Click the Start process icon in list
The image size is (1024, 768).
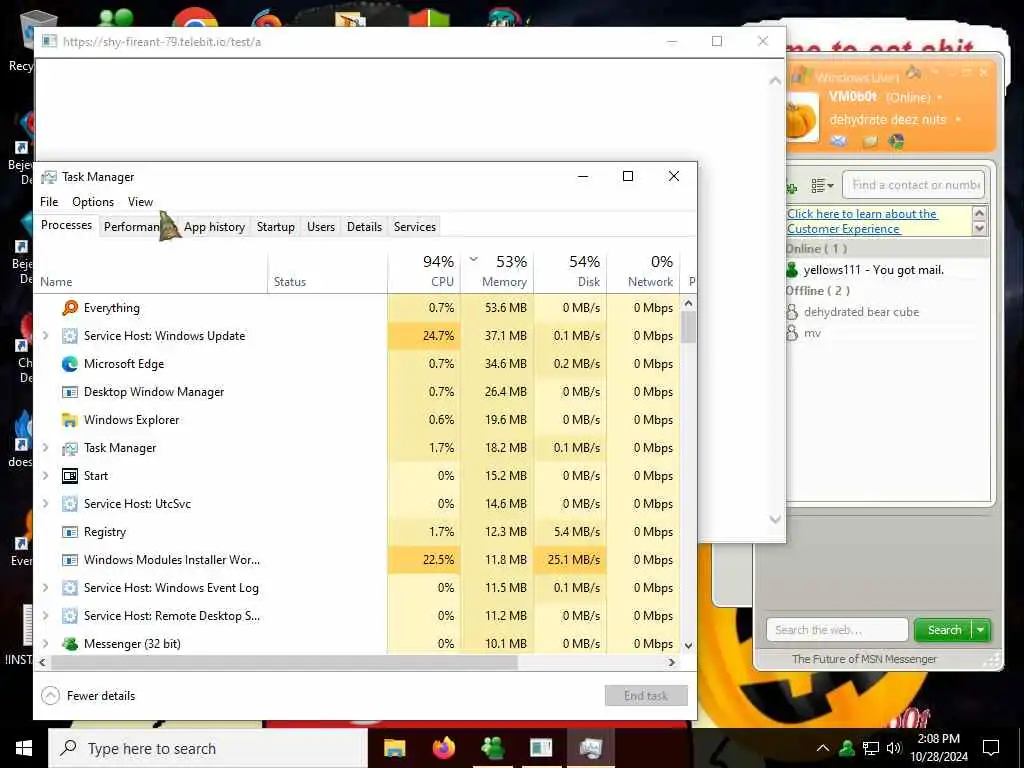[70, 475]
